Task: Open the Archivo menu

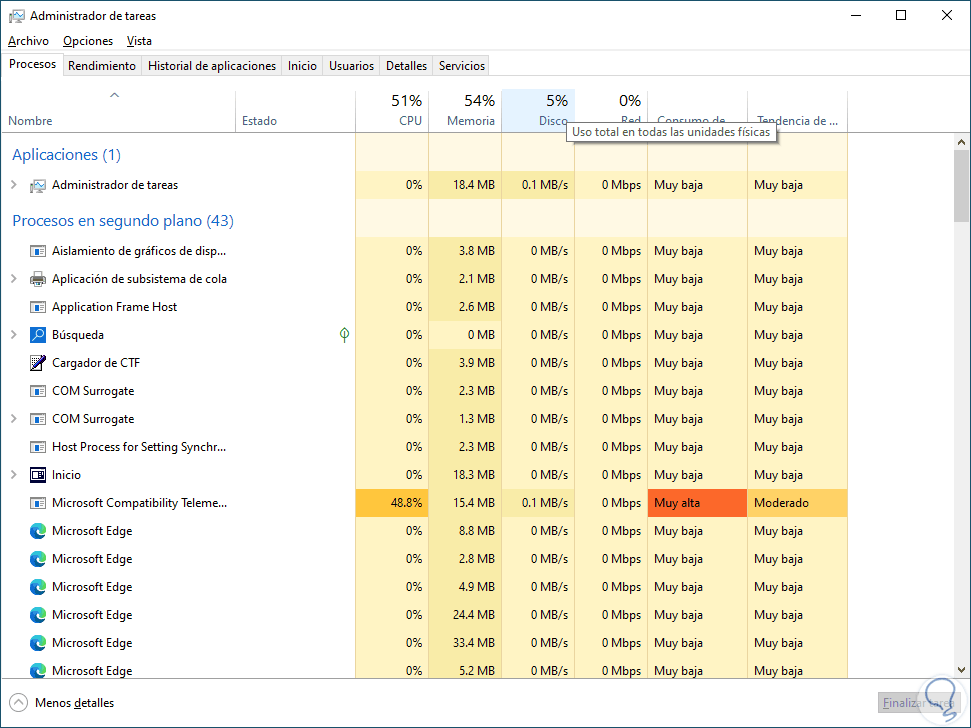Action: tap(28, 41)
